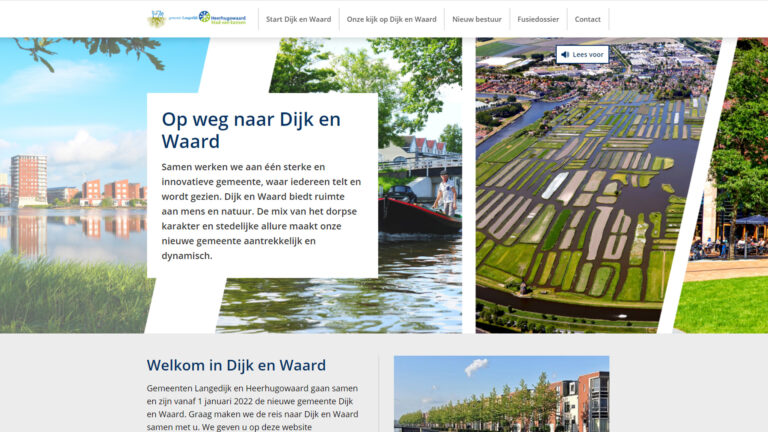
Task: Click the Heerhugowaard Stad van Kansen logo
Action: 222,18
